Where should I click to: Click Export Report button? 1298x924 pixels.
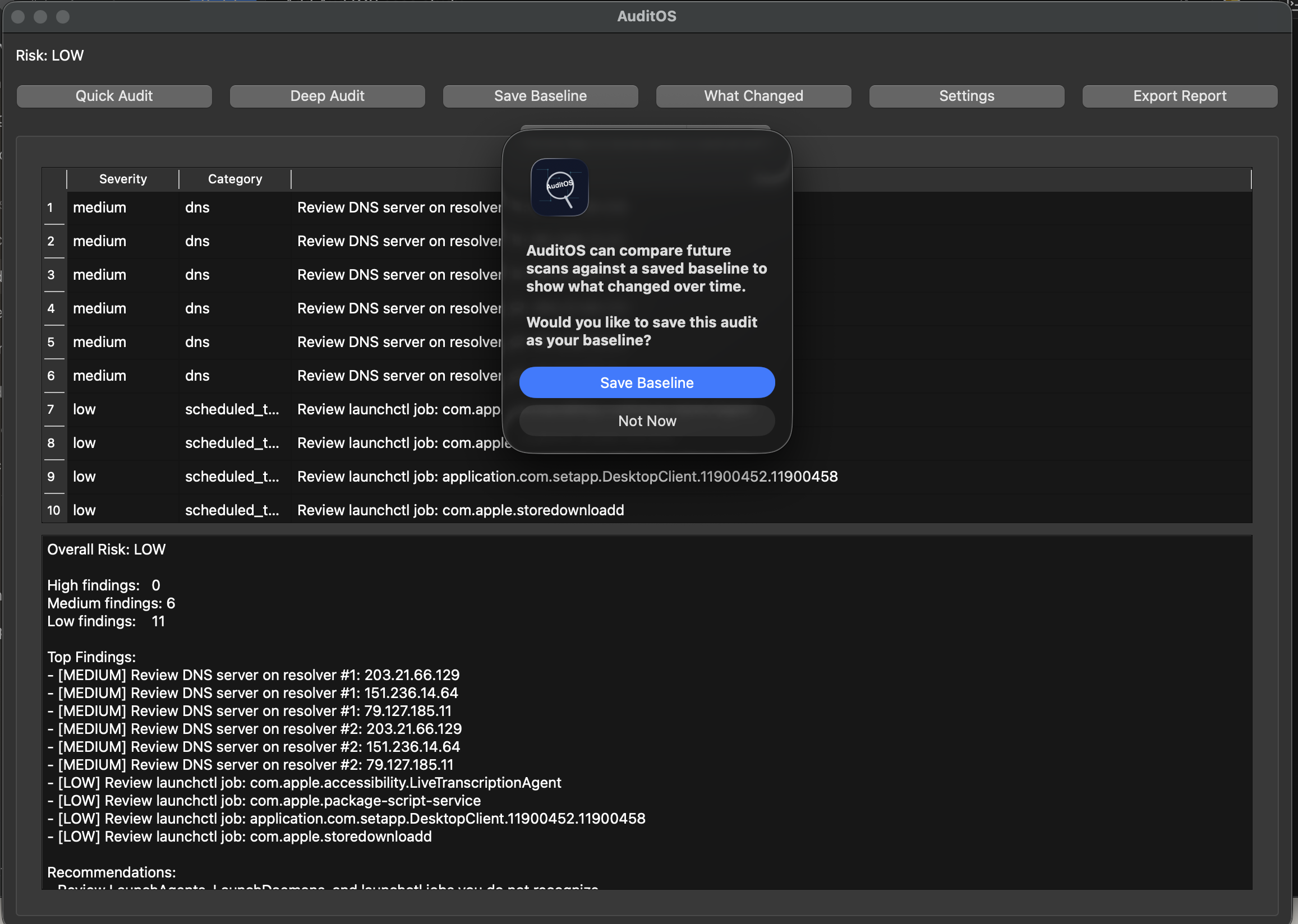coord(1180,95)
